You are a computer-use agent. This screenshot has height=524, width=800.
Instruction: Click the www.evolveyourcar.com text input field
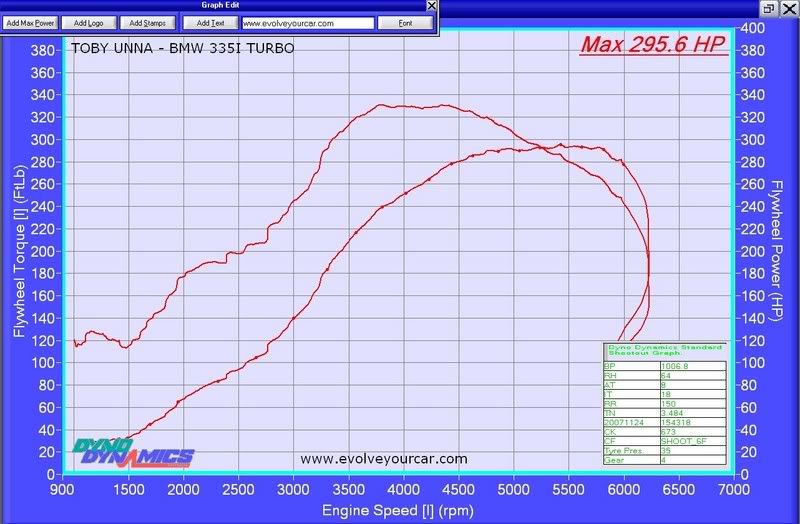307,22
